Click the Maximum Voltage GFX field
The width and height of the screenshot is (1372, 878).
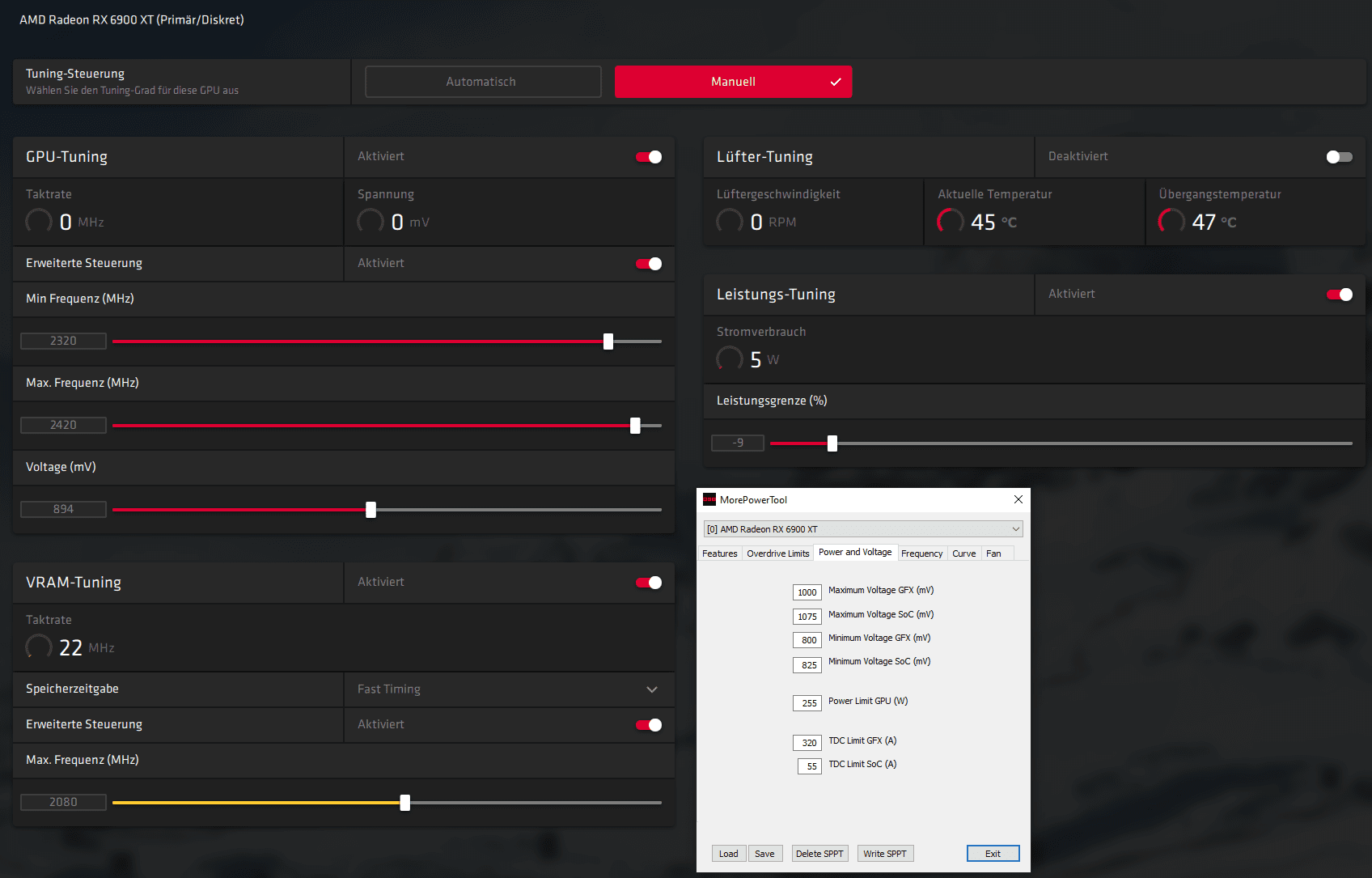point(807,592)
